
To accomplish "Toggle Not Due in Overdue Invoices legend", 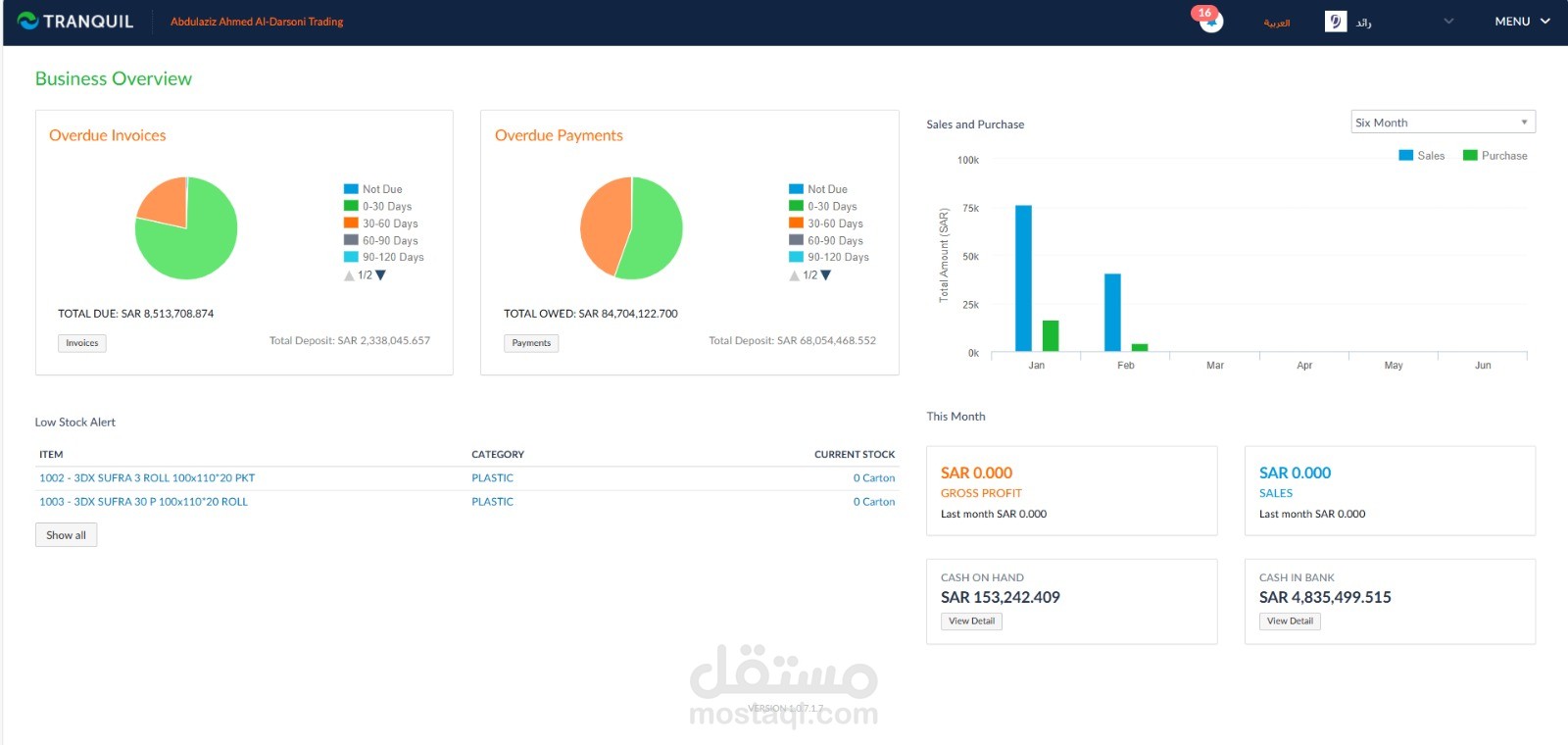I will pyautogui.click(x=373, y=189).
